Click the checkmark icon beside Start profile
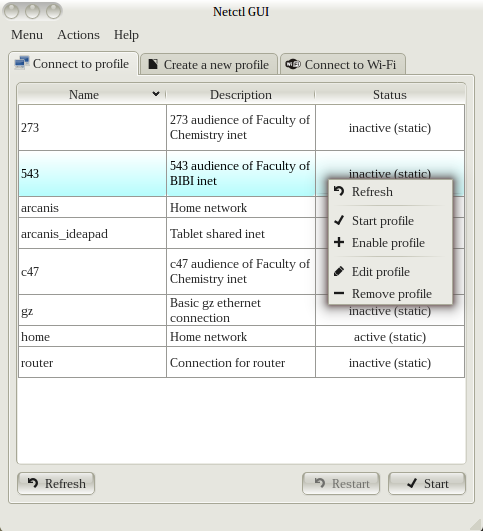Viewport: 483px width, 531px height. pos(339,220)
